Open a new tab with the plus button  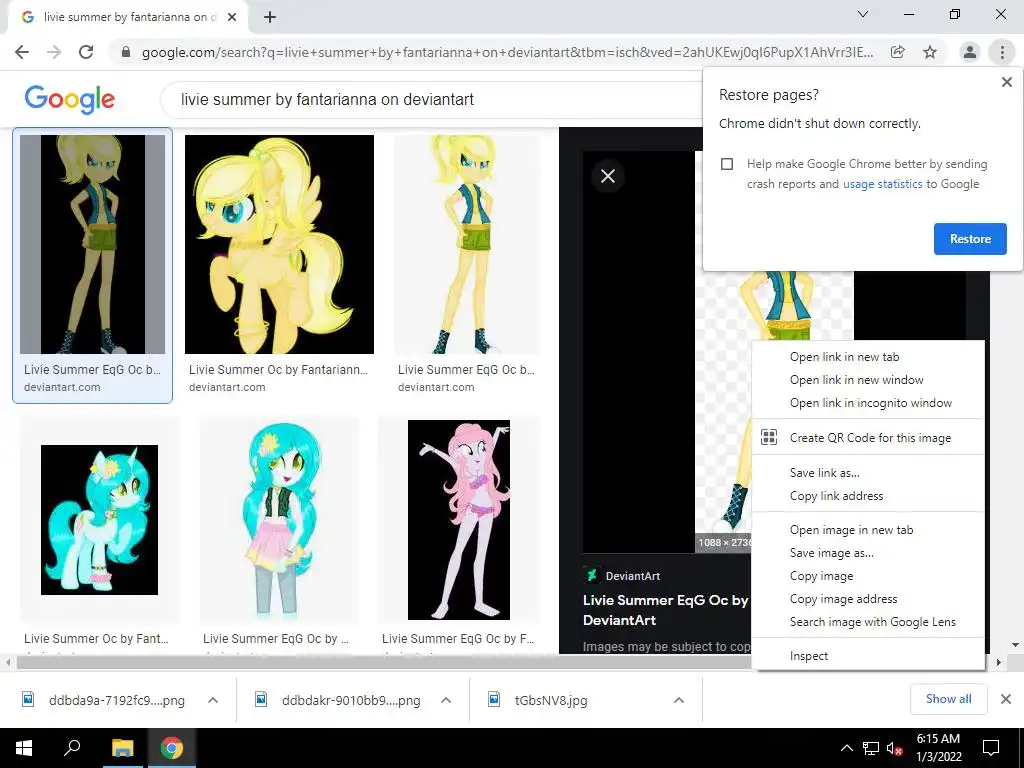(270, 17)
